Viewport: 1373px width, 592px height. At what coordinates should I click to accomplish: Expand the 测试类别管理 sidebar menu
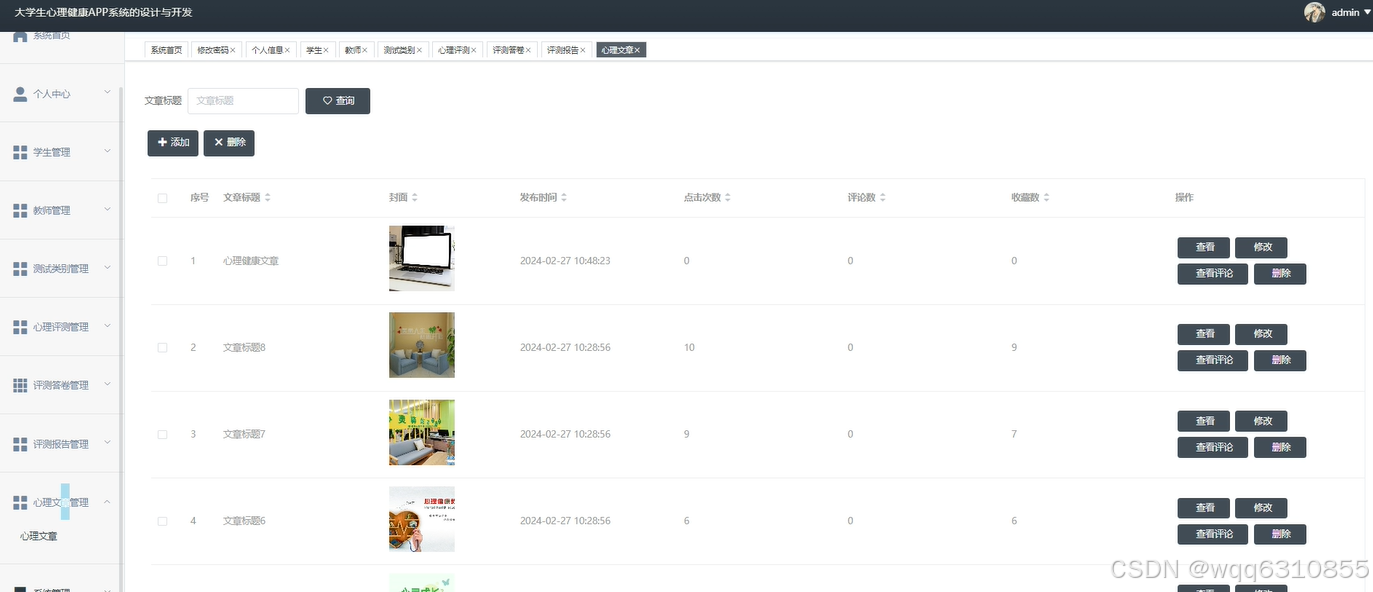(108, 268)
